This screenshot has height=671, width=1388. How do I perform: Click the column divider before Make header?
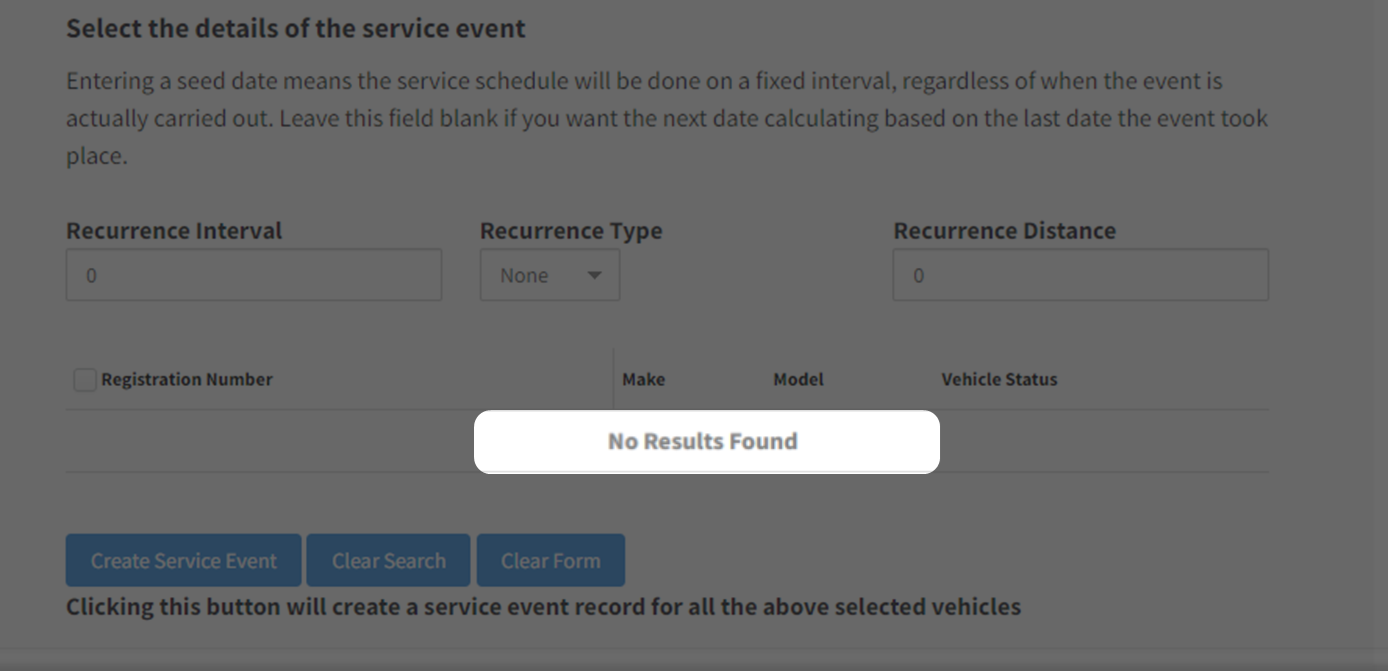point(613,379)
